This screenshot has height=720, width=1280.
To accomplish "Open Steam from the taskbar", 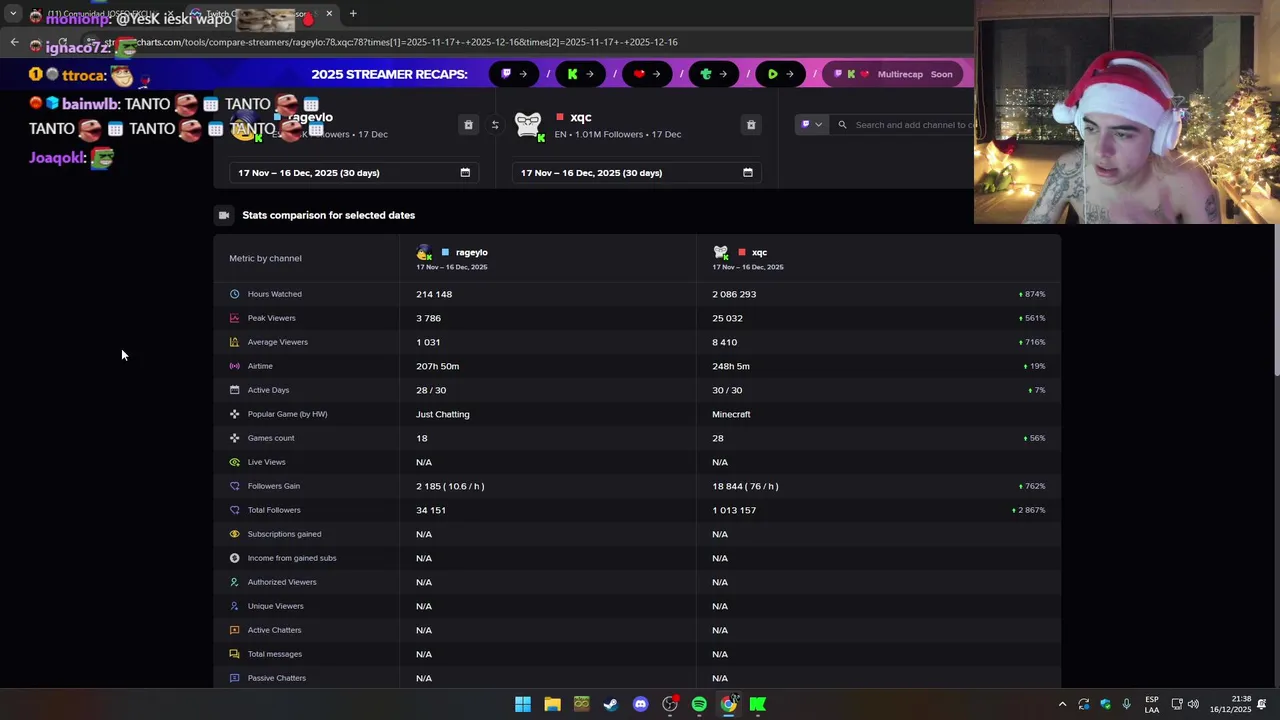I will pos(611,704).
